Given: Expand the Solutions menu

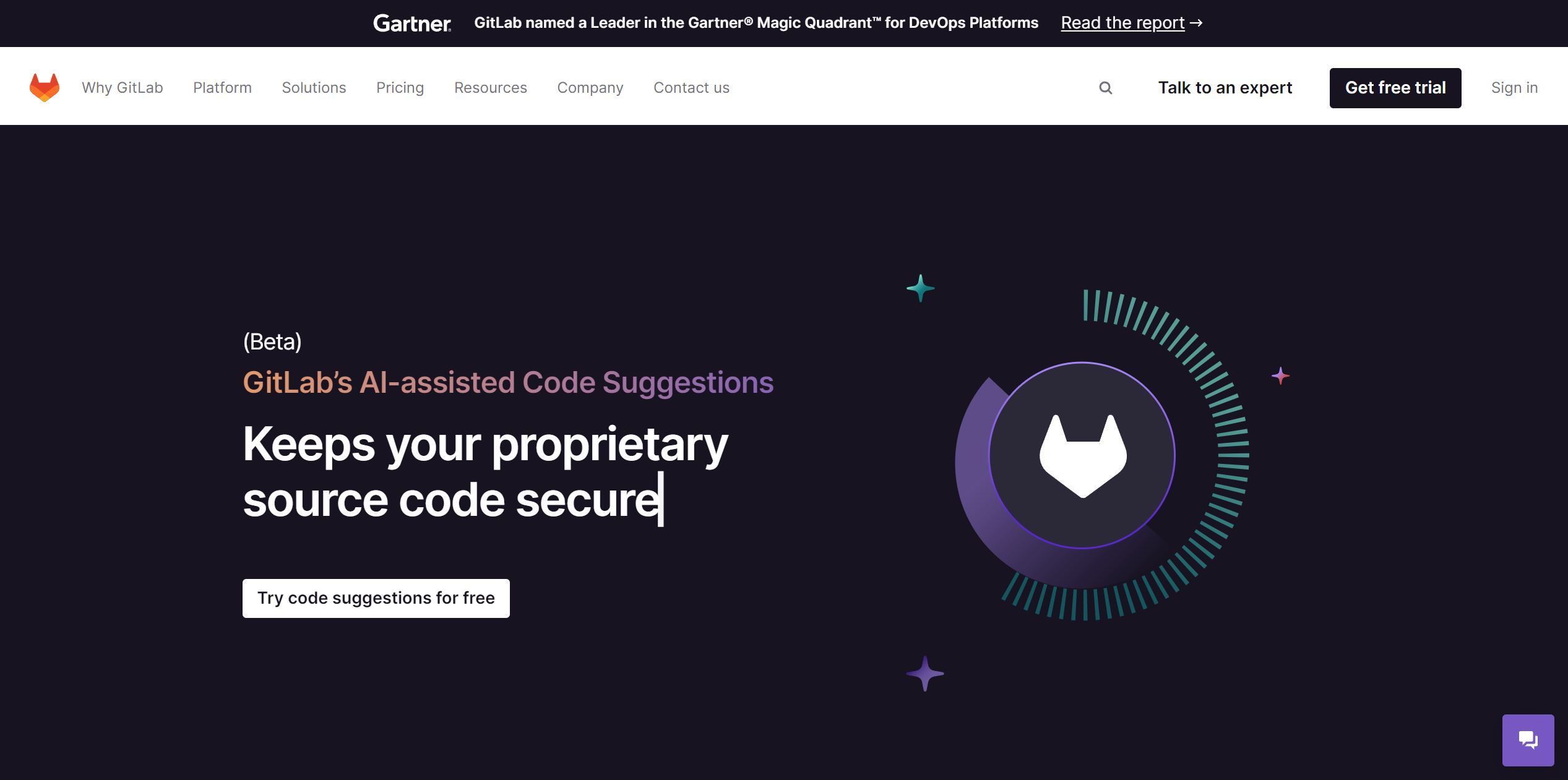Looking at the screenshot, I should pyautogui.click(x=314, y=87).
